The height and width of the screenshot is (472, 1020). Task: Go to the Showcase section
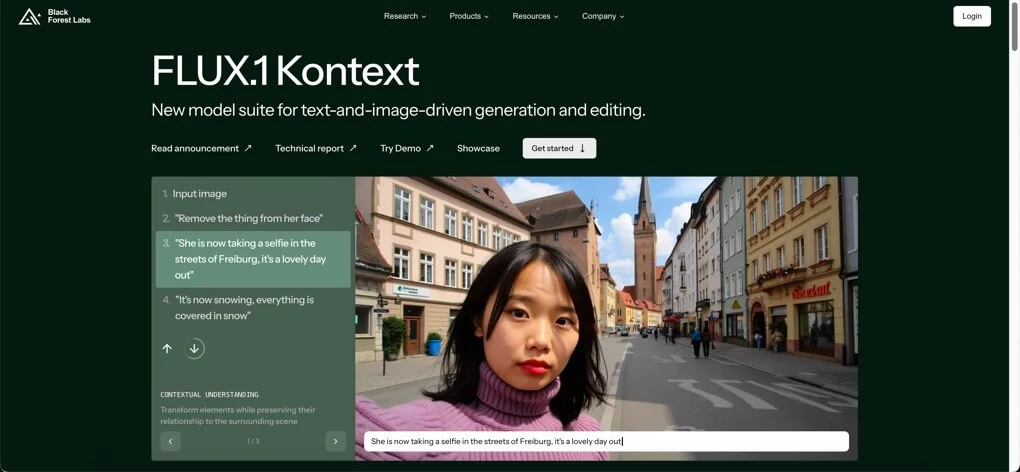pyautogui.click(x=478, y=148)
